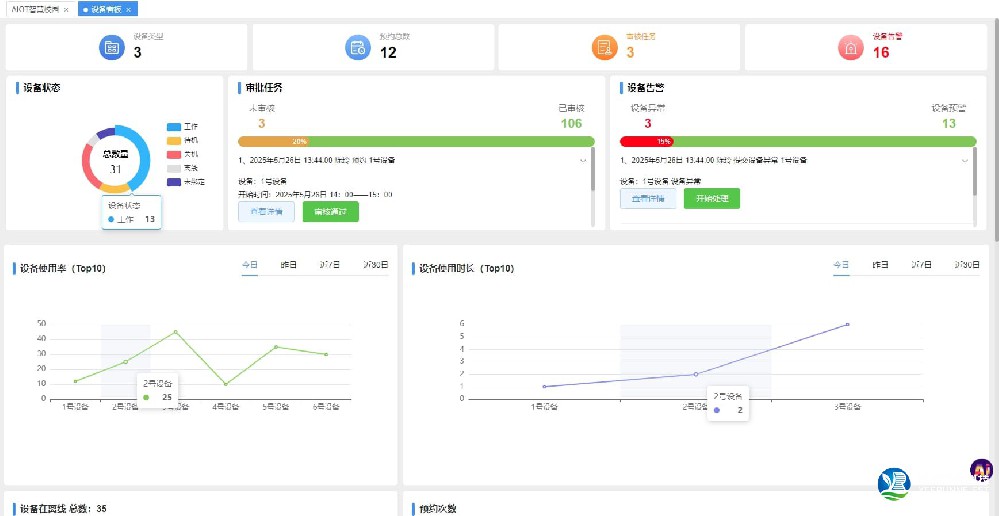The width and height of the screenshot is (999, 516).
Task: Click the green 开始处理 button in alarms
Action: pyautogui.click(x=711, y=198)
